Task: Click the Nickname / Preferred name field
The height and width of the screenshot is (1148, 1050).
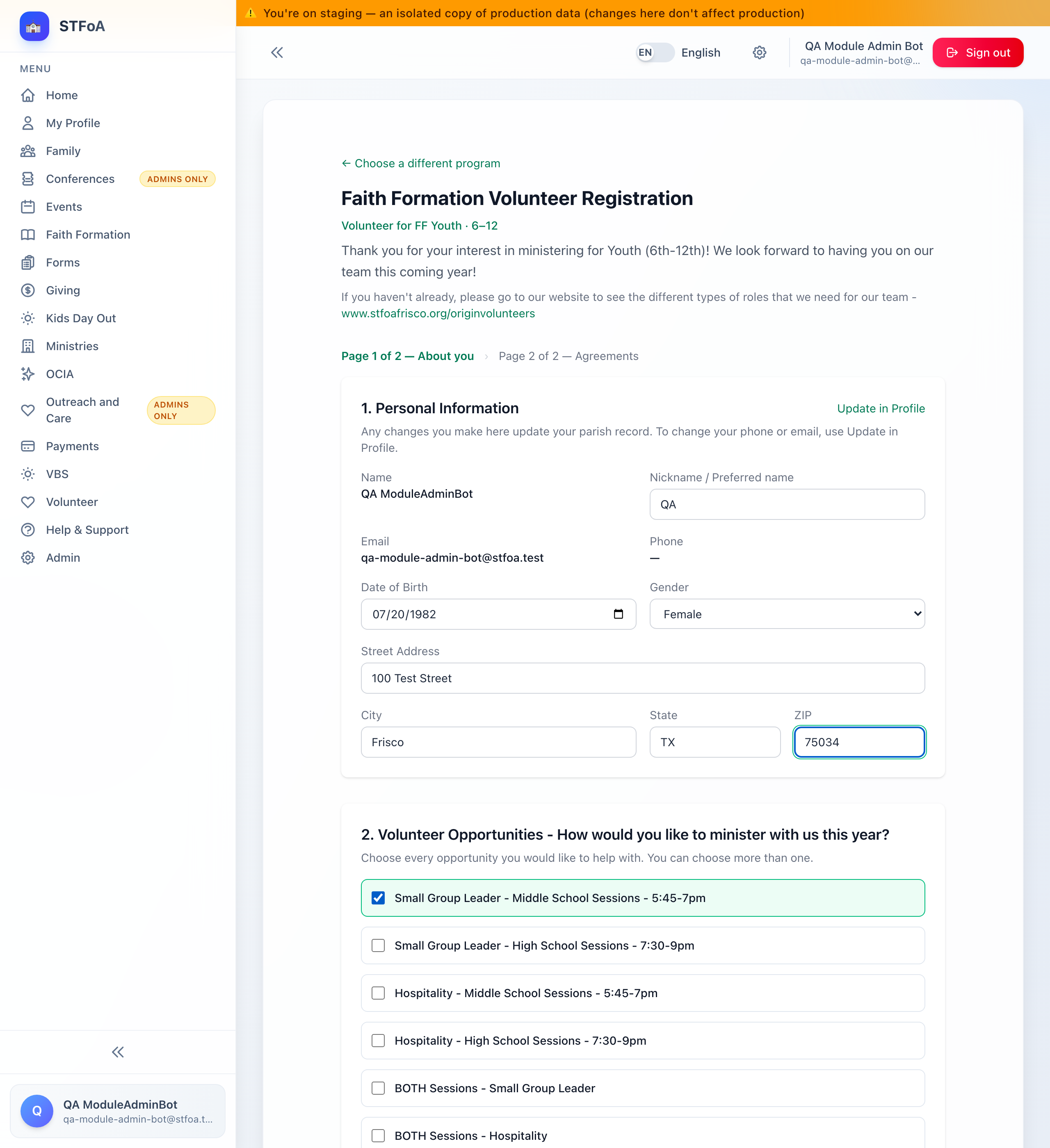Action: coord(787,505)
